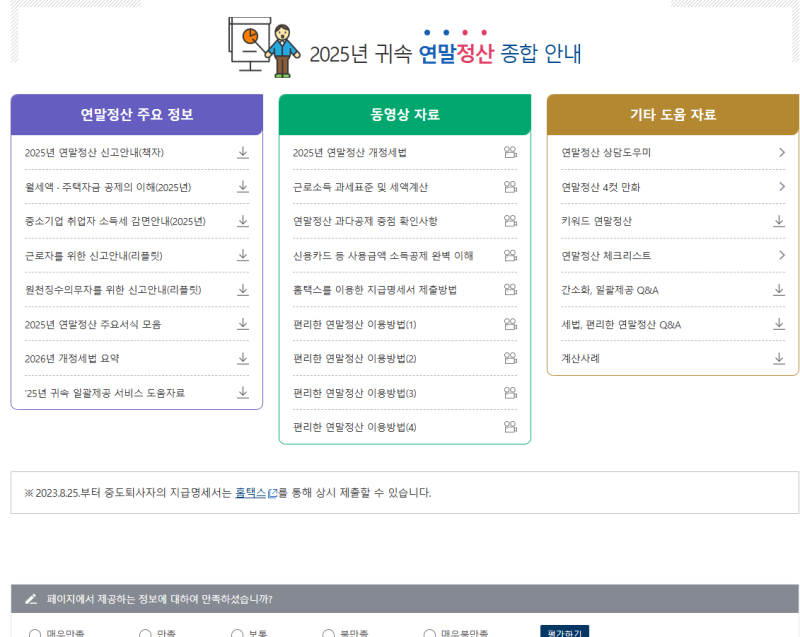Click 원천징수의무자를 위한 신고안내(리플릿) text
800x637 pixels.
113,290
